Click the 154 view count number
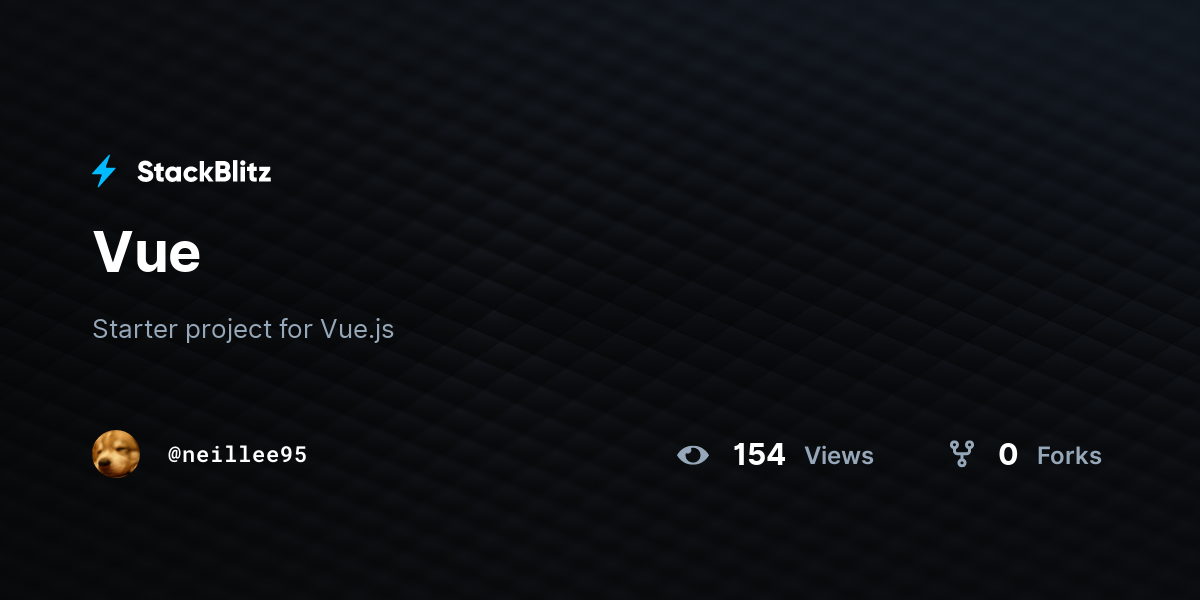This screenshot has width=1200, height=600. [x=759, y=455]
